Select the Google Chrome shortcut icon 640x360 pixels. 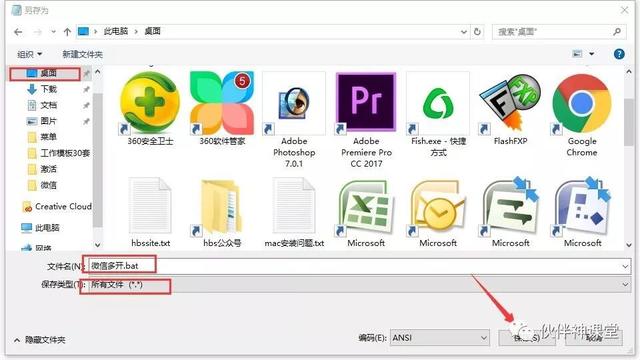(x=582, y=103)
